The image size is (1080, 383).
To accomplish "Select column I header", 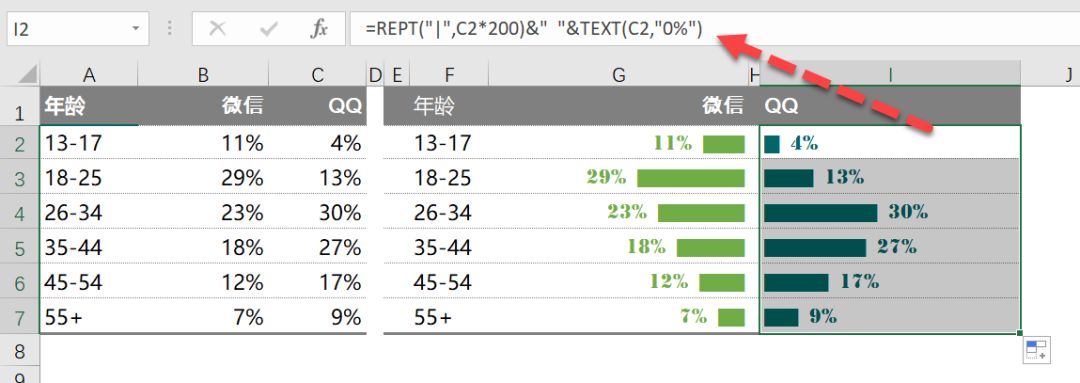I will [x=890, y=74].
